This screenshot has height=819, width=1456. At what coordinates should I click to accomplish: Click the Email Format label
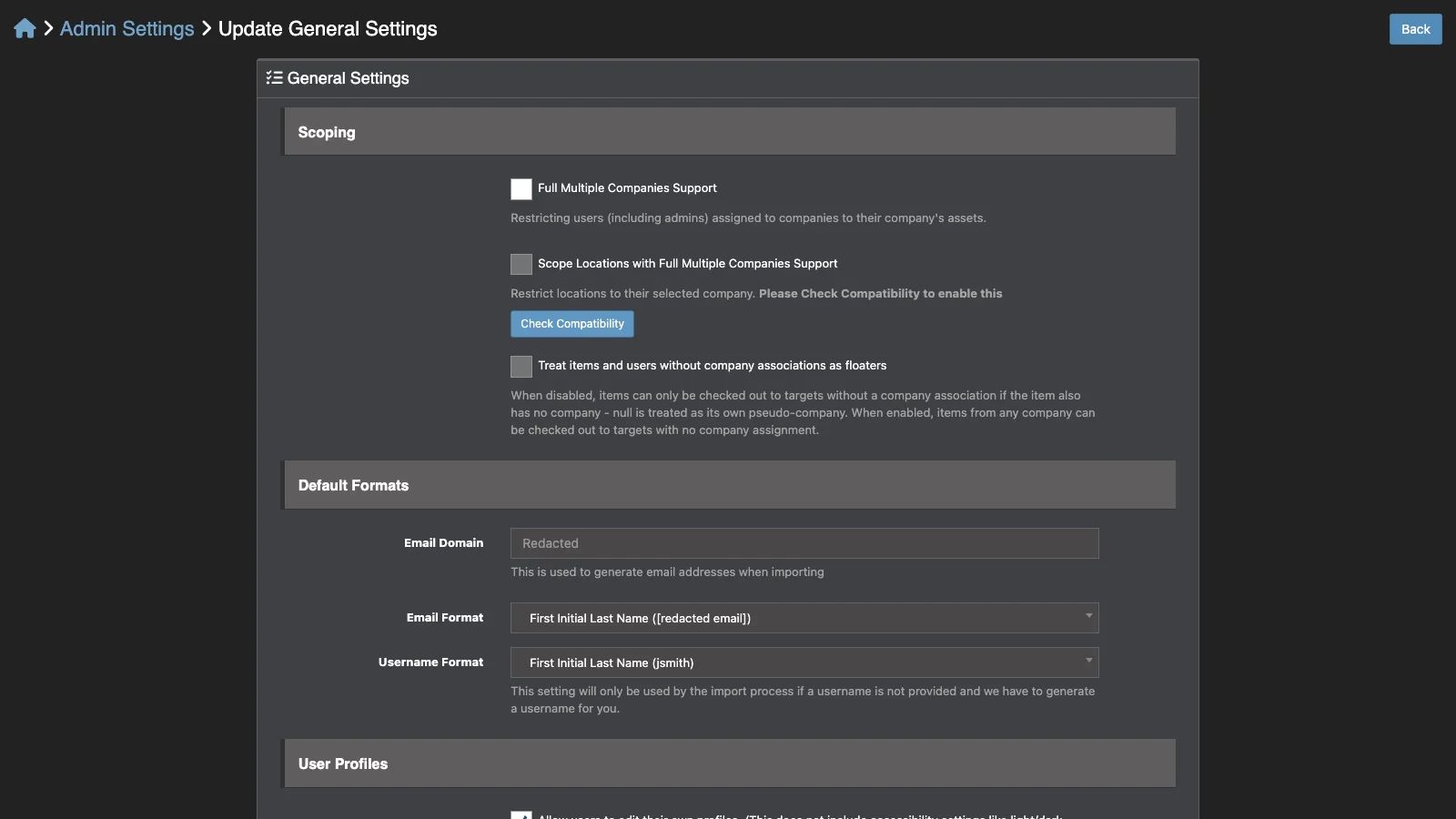pos(445,618)
